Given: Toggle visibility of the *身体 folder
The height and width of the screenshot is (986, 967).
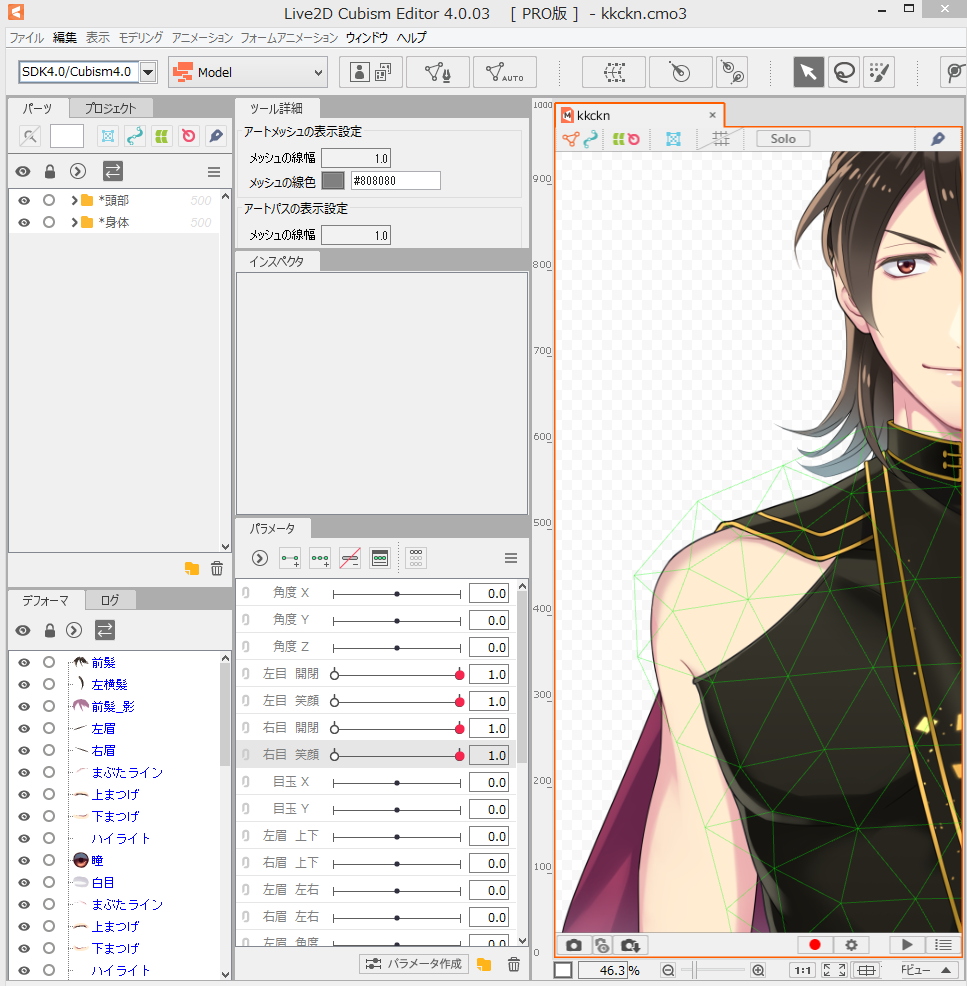Looking at the screenshot, I should [x=24, y=223].
